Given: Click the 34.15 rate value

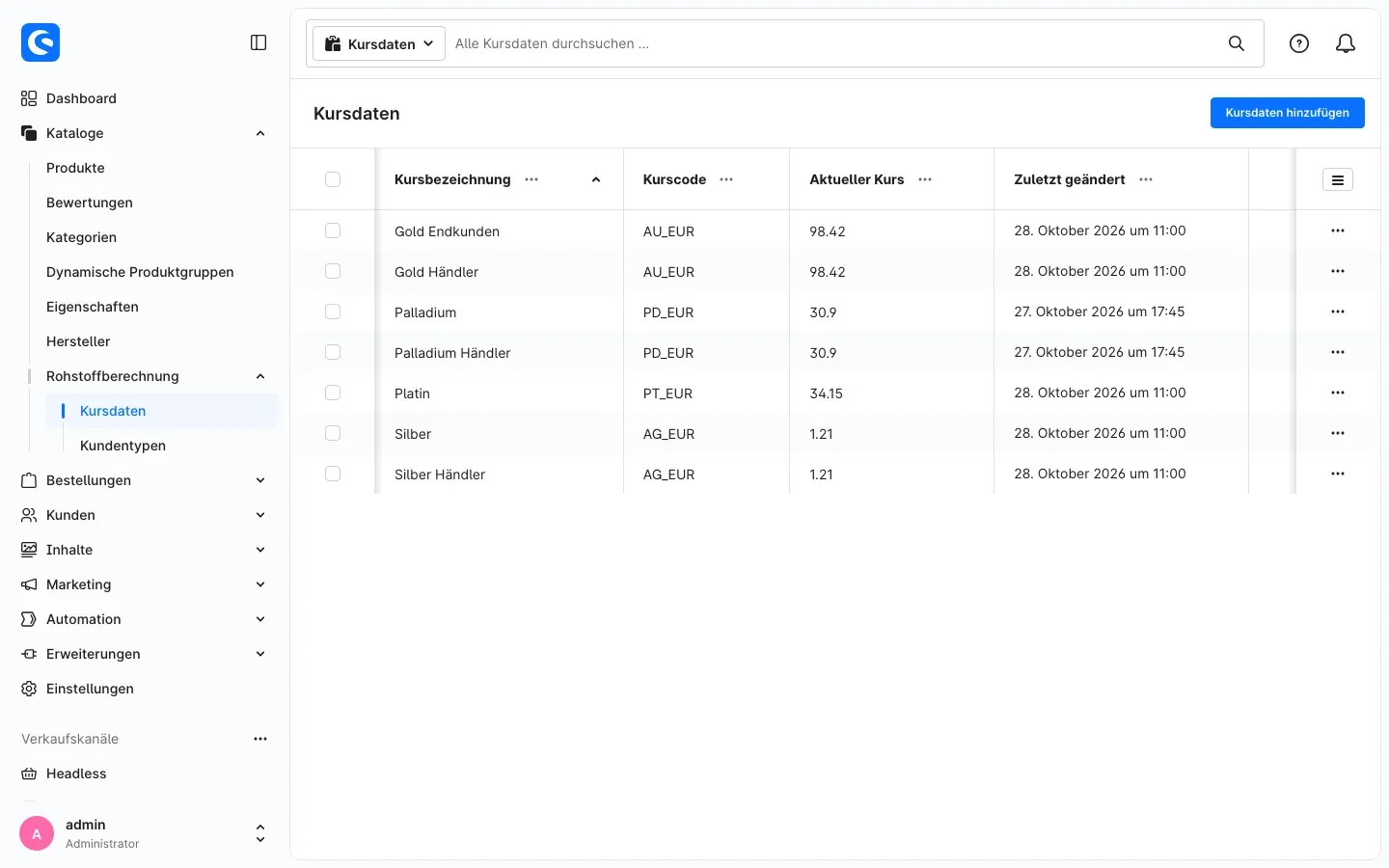Looking at the screenshot, I should 827,393.
